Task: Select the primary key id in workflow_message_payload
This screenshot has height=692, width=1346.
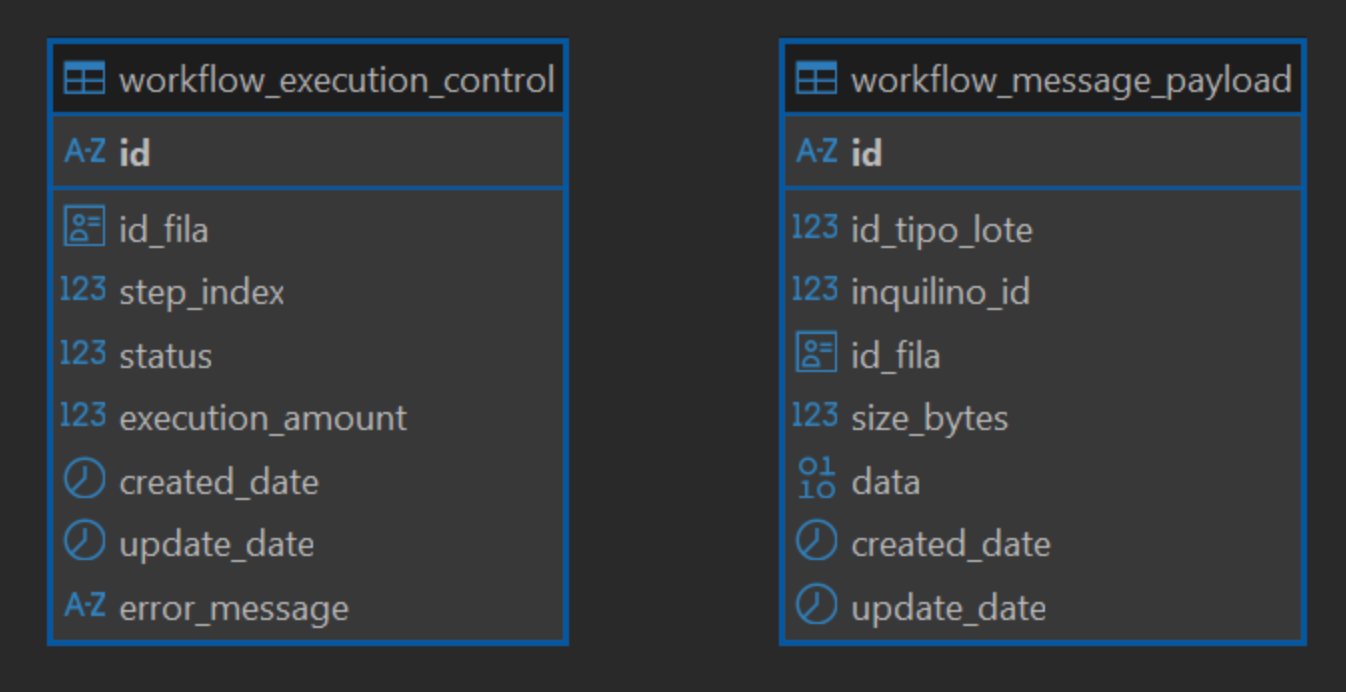Action: 867,153
